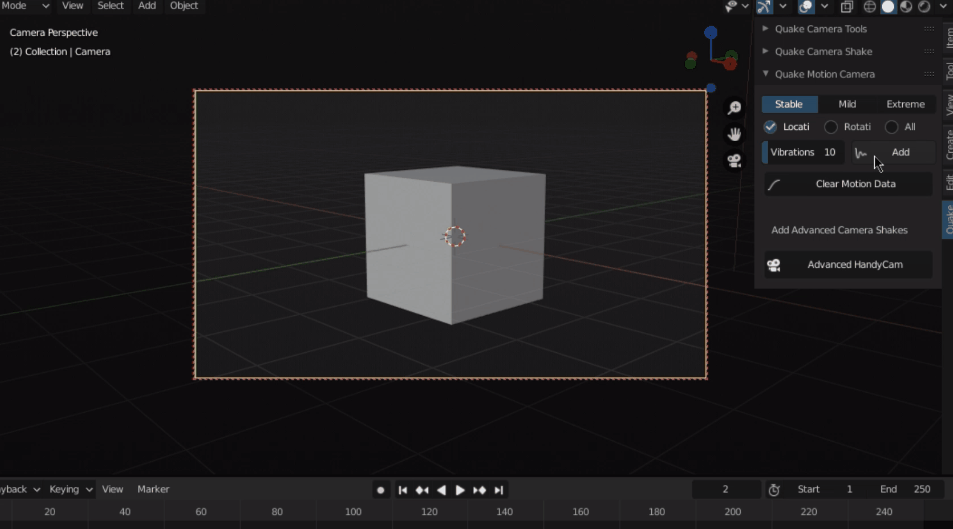Open the Add menu in the viewport header

point(147,6)
